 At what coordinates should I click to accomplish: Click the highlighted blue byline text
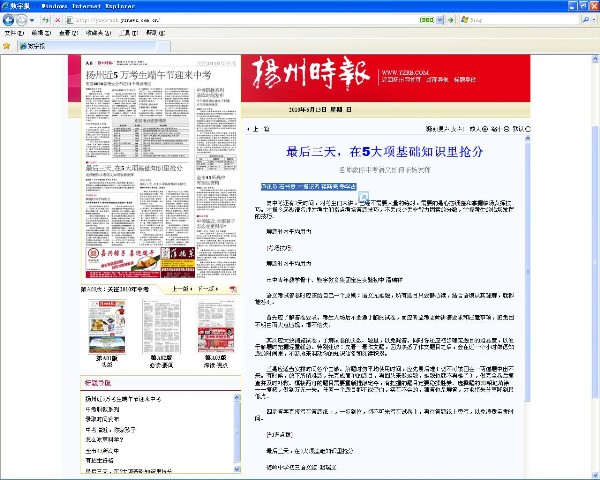click(x=308, y=187)
